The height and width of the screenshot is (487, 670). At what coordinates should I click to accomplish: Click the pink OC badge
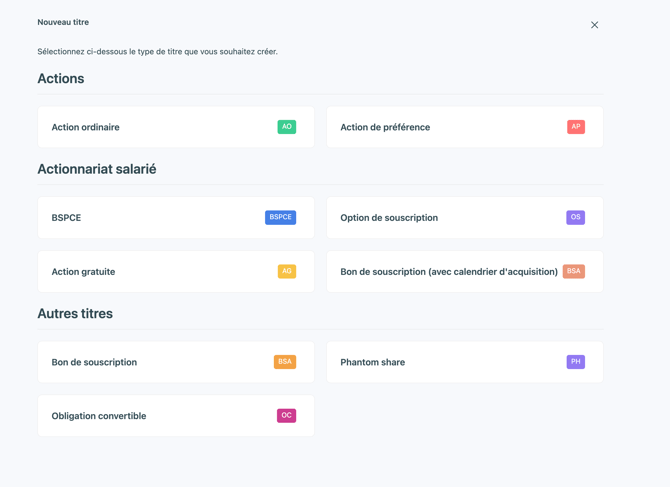[x=286, y=416]
